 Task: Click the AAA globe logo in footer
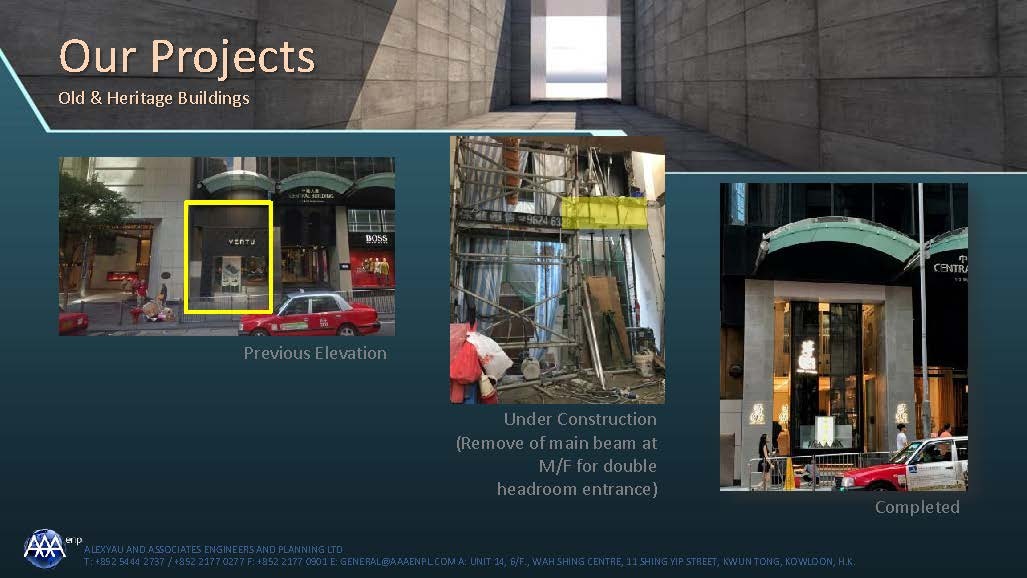(x=45, y=549)
